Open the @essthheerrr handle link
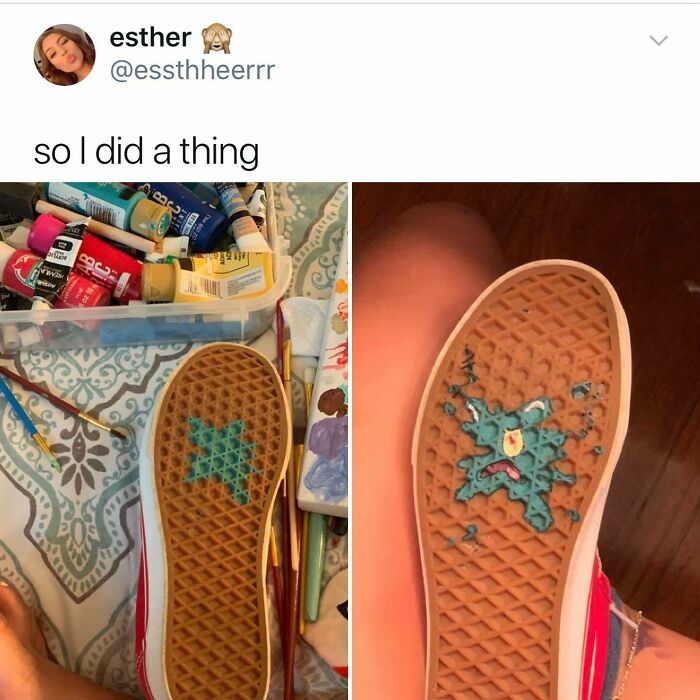Viewport: 700px width, 700px height. [x=192, y=71]
